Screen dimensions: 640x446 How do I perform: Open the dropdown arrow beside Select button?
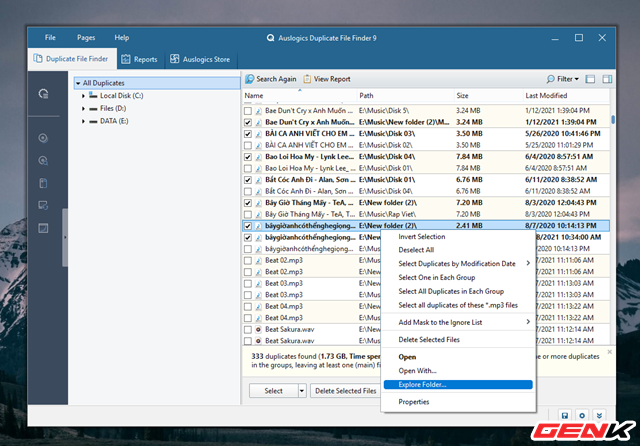(x=302, y=391)
